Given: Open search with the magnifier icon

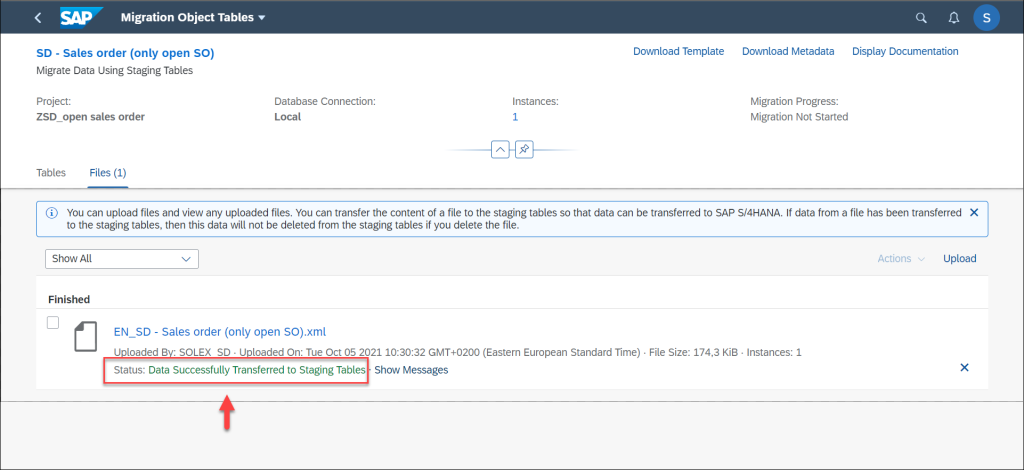Looking at the screenshot, I should (x=921, y=18).
